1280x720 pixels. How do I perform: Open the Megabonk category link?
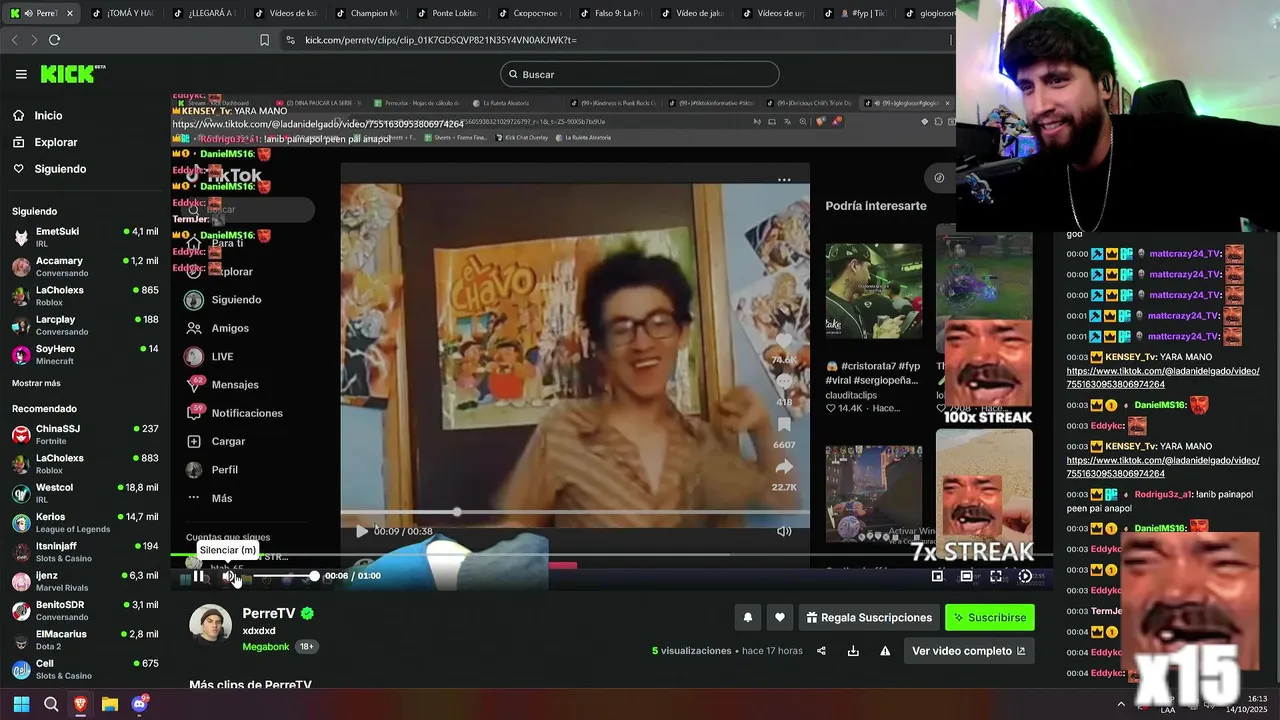tap(265, 647)
